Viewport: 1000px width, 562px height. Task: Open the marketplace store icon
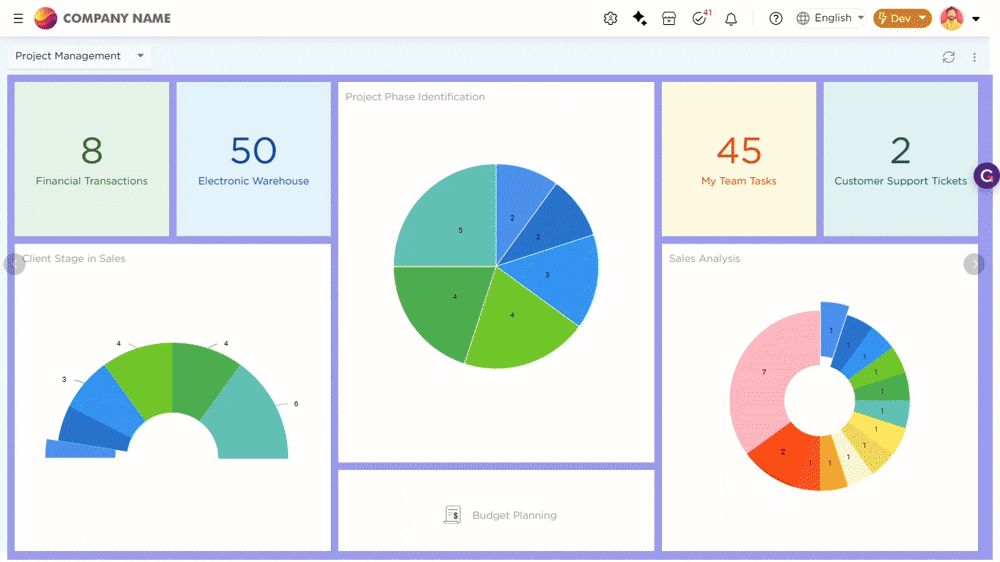(x=669, y=18)
